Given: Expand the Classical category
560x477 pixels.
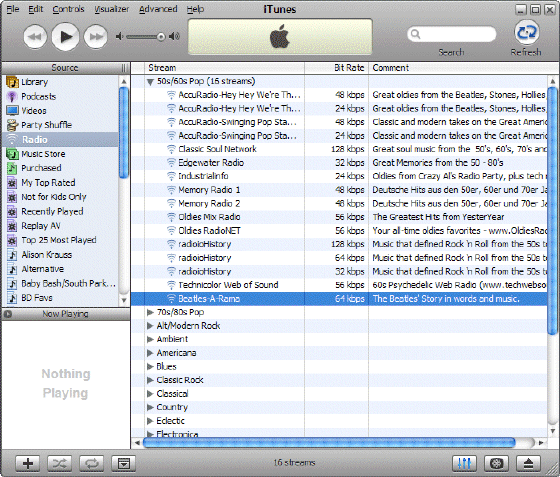Looking at the screenshot, I should click(x=150, y=394).
